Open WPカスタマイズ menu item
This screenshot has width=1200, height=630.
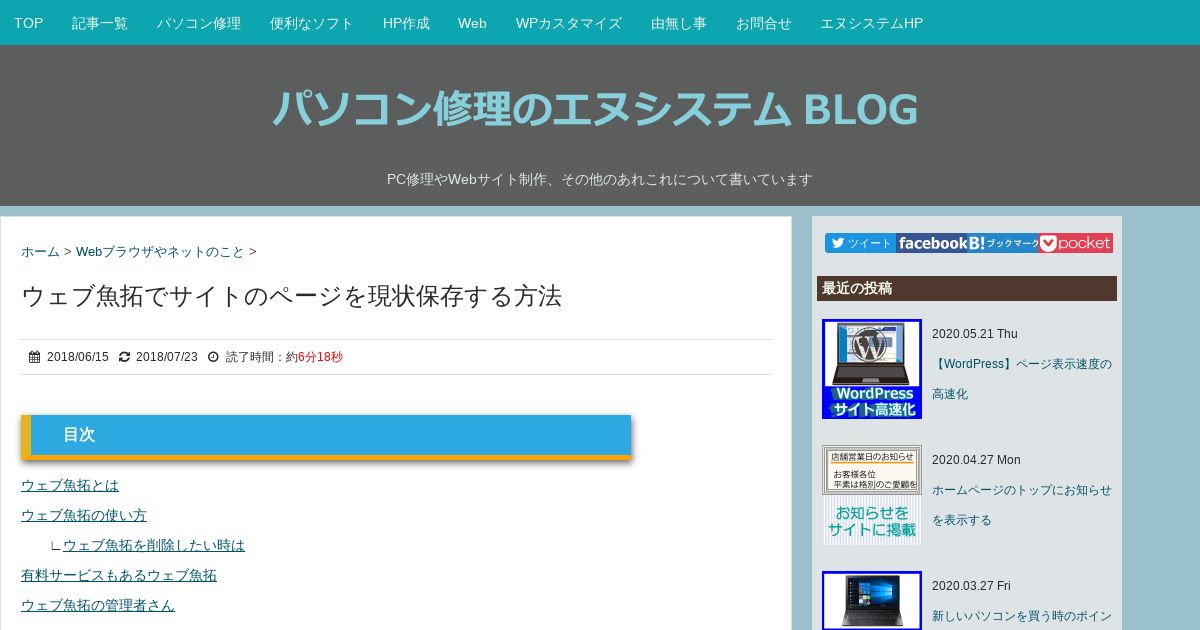569,23
